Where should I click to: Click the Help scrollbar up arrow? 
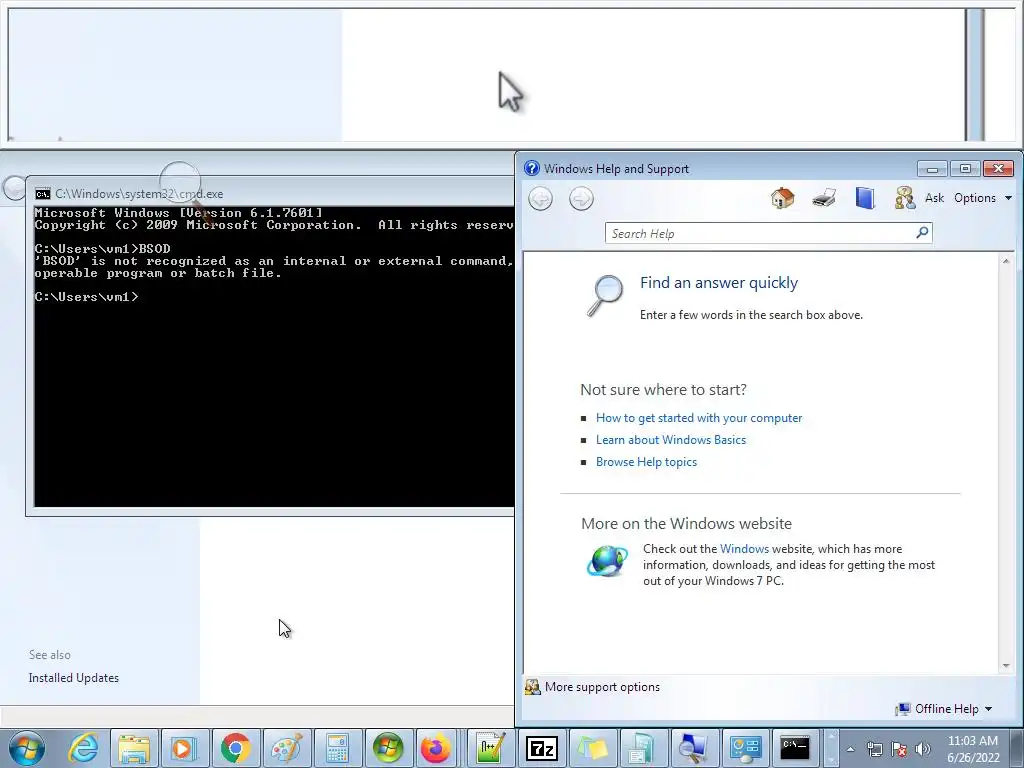1006,261
